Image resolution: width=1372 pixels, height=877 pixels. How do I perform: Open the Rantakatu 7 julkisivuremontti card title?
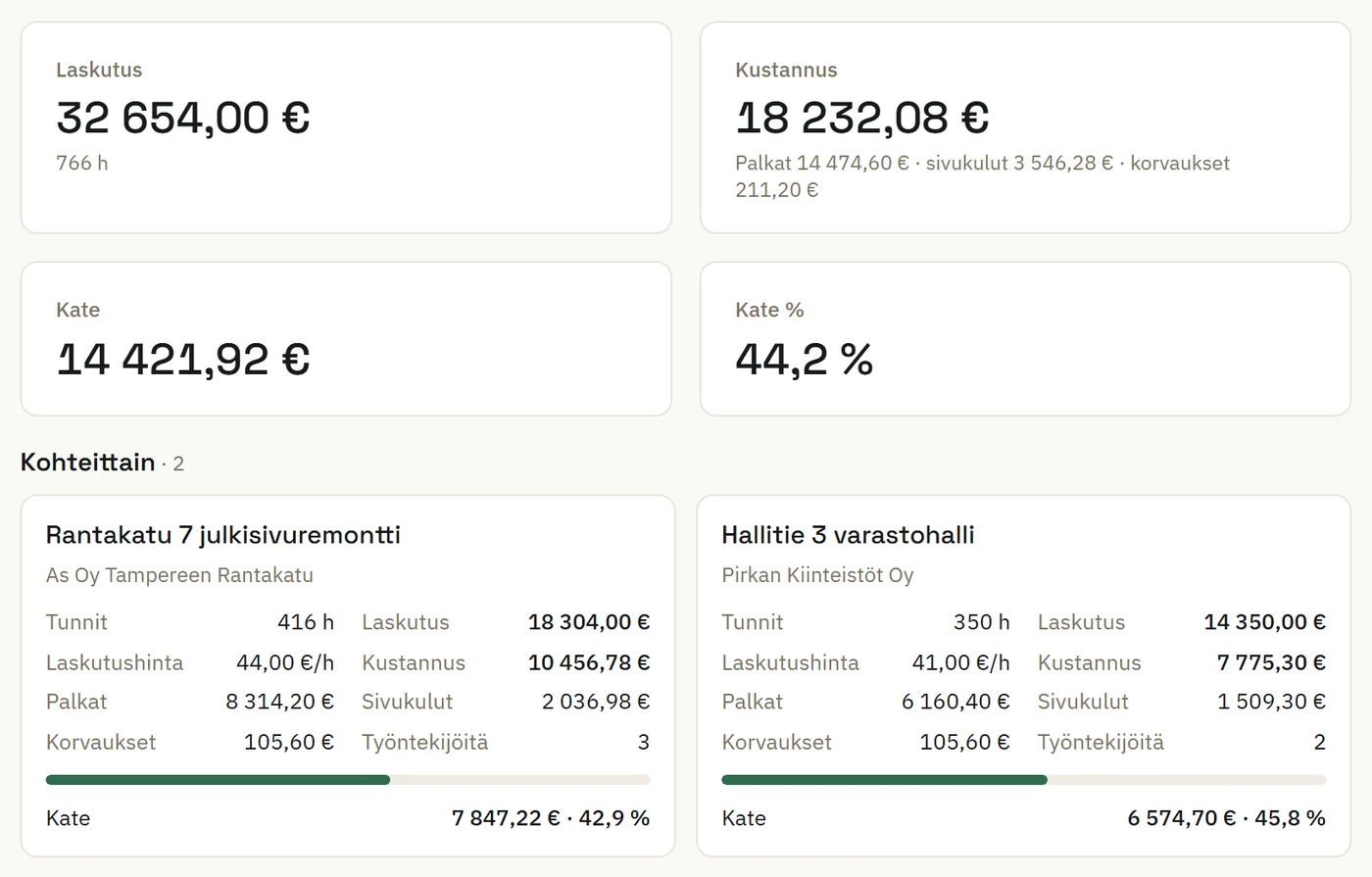(223, 535)
